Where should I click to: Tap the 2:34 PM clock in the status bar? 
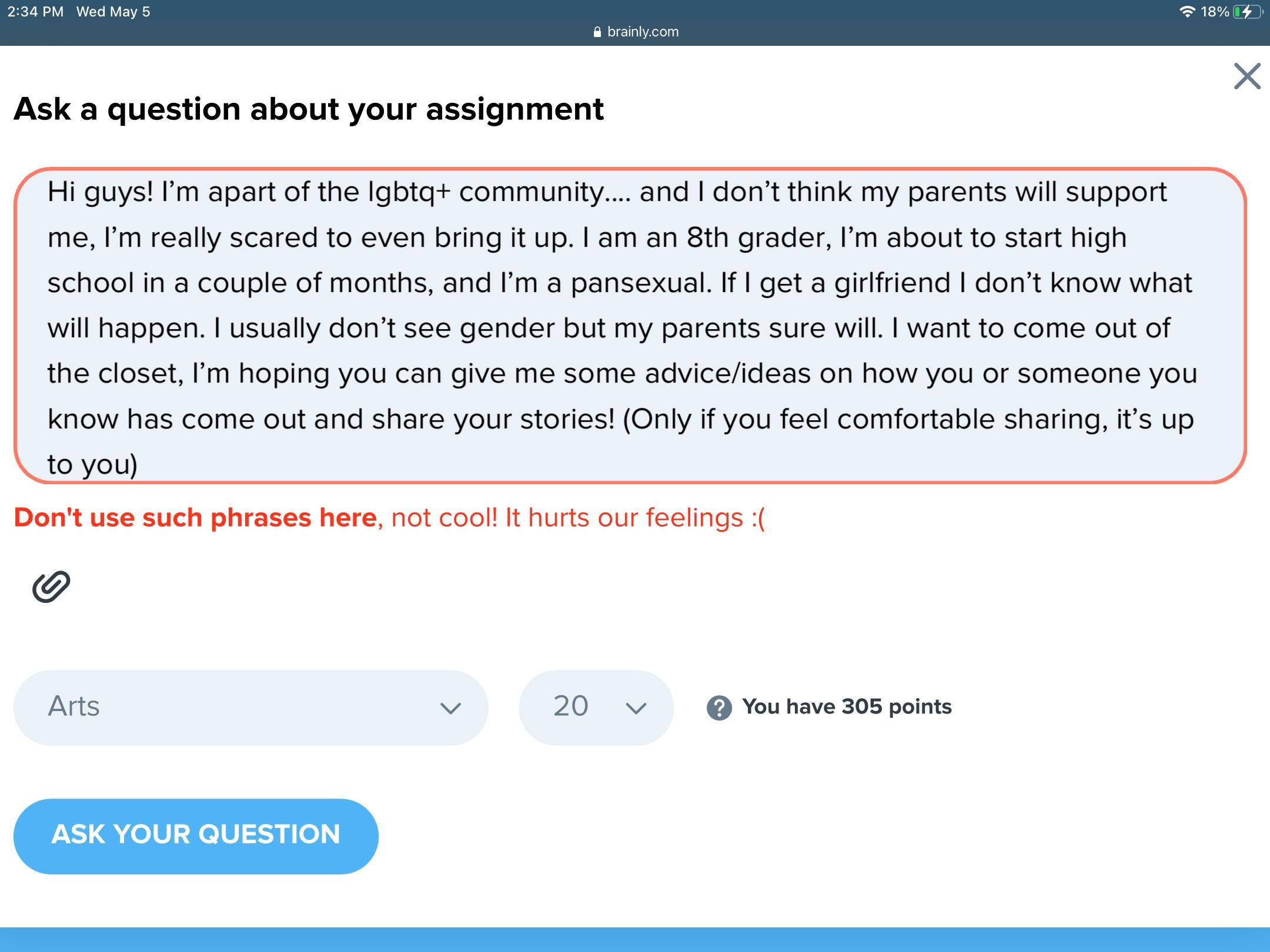pyautogui.click(x=36, y=12)
